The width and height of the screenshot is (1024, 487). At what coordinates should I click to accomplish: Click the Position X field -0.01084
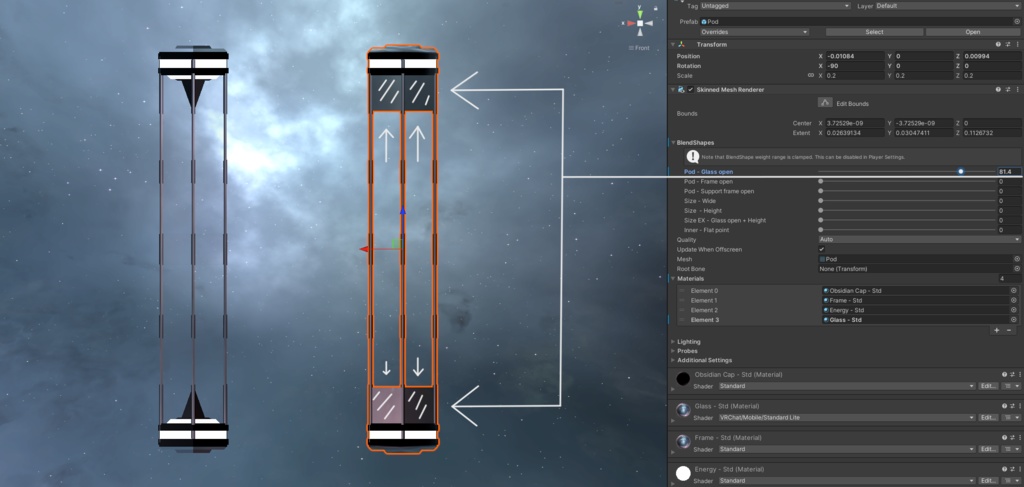pyautogui.click(x=855, y=56)
